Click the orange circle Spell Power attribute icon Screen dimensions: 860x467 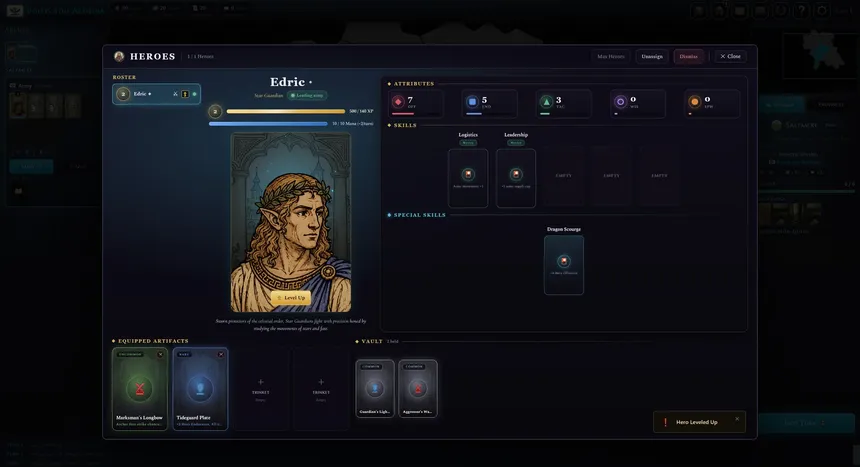[x=694, y=102]
